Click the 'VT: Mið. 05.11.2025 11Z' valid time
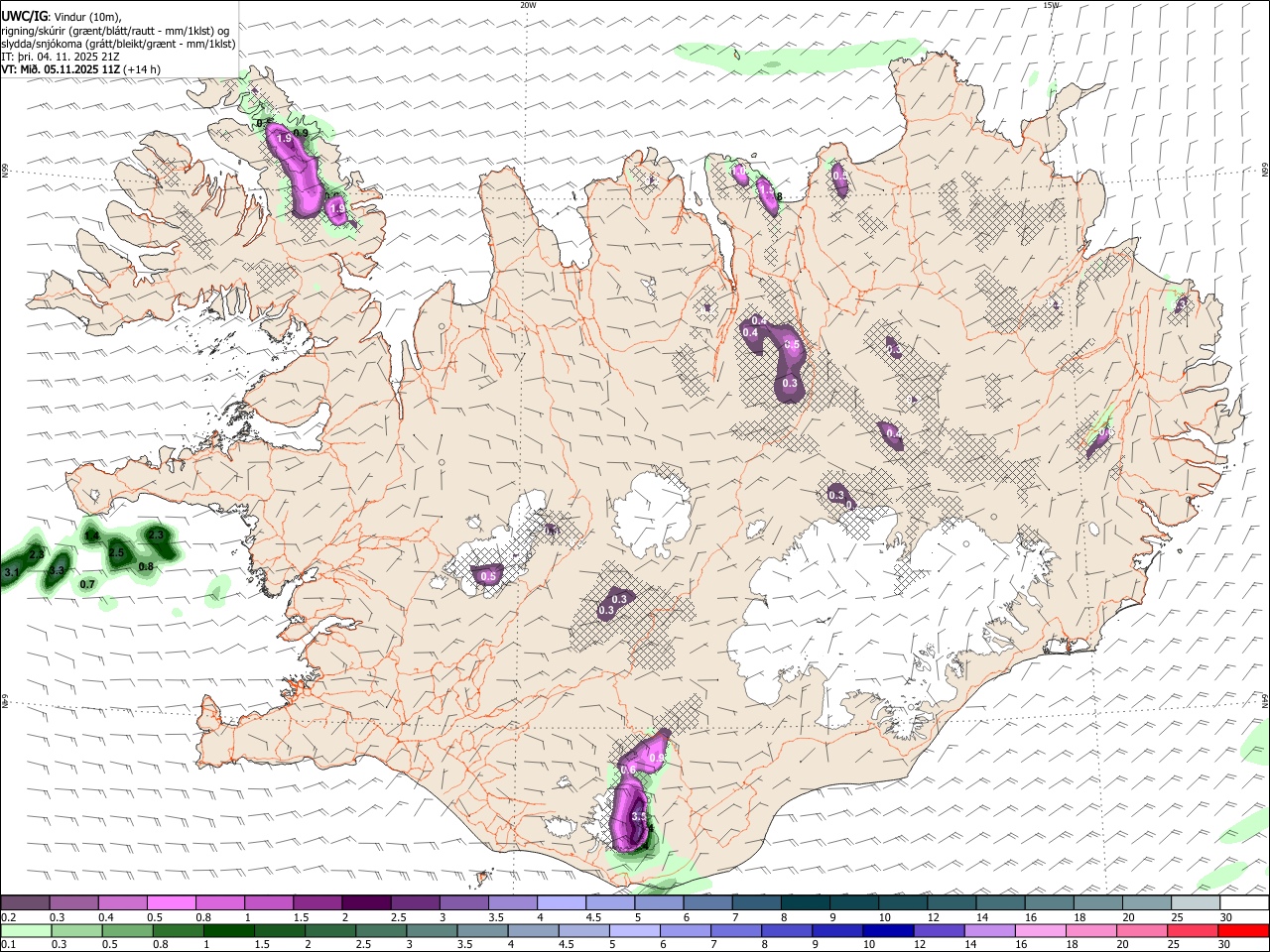The width and height of the screenshot is (1270, 952). click(x=62, y=69)
